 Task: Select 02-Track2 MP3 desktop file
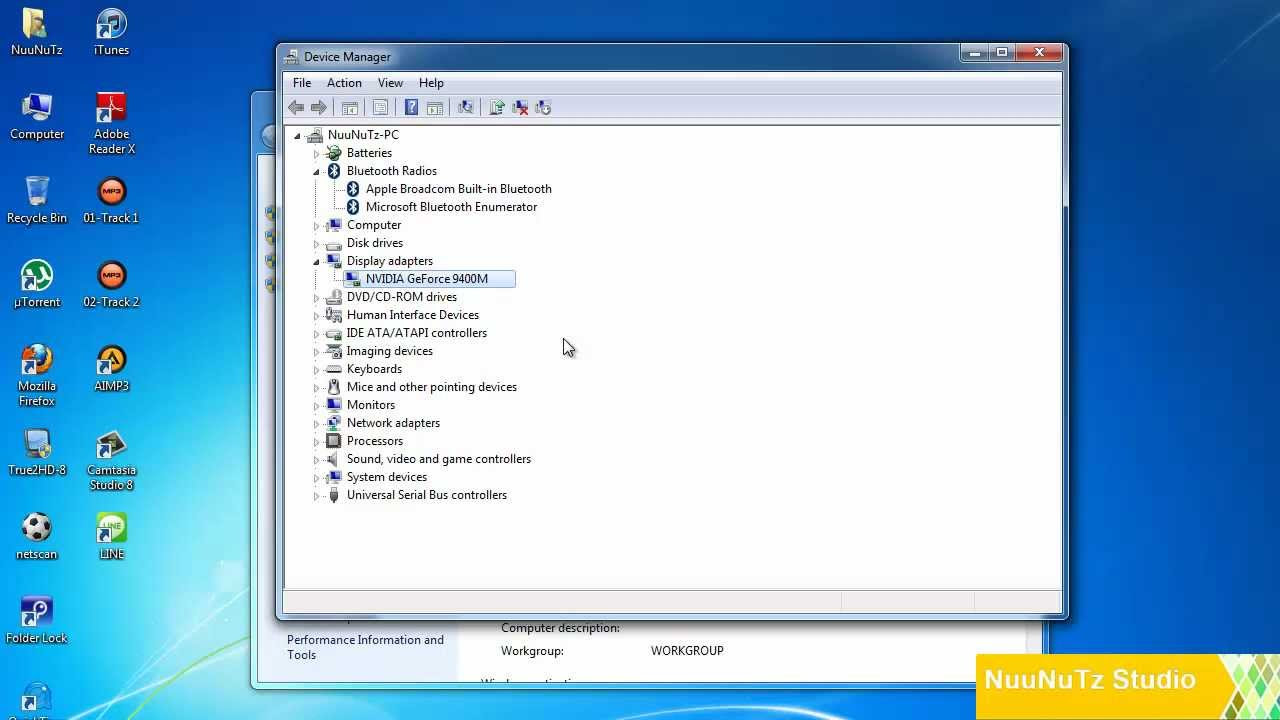point(111,284)
